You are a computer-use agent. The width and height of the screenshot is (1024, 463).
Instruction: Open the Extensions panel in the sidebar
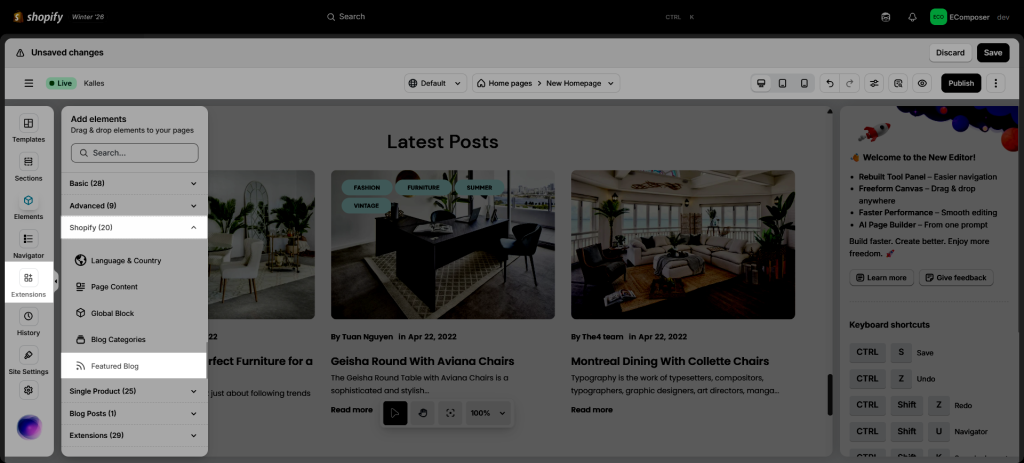coord(28,284)
